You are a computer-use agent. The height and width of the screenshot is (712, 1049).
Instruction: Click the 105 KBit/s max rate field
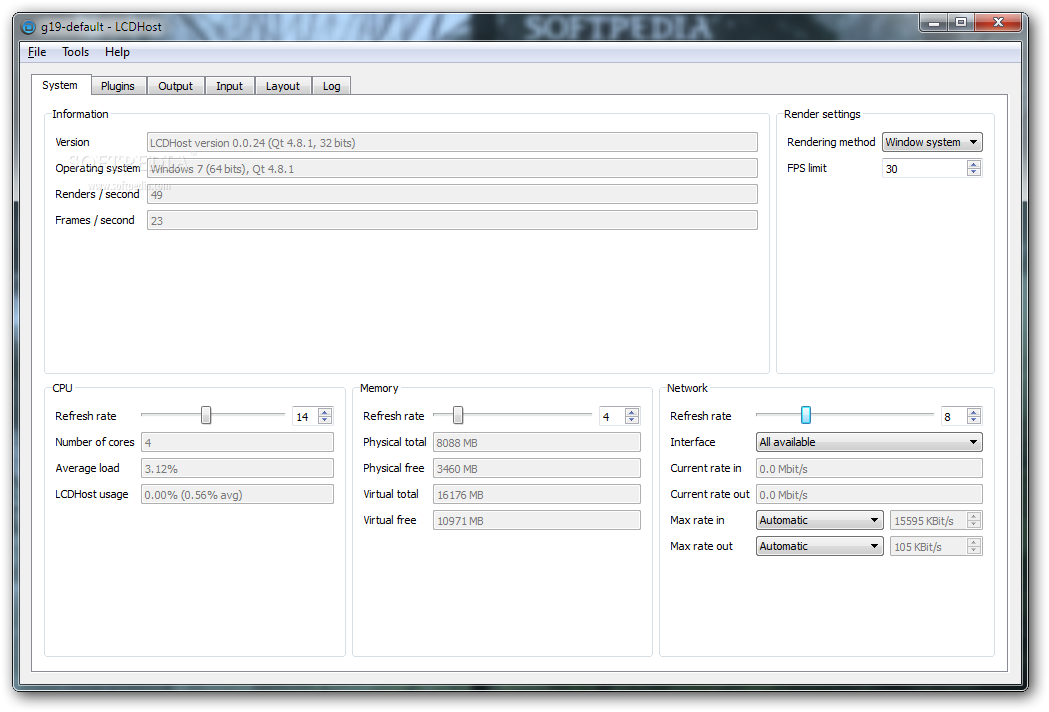929,547
